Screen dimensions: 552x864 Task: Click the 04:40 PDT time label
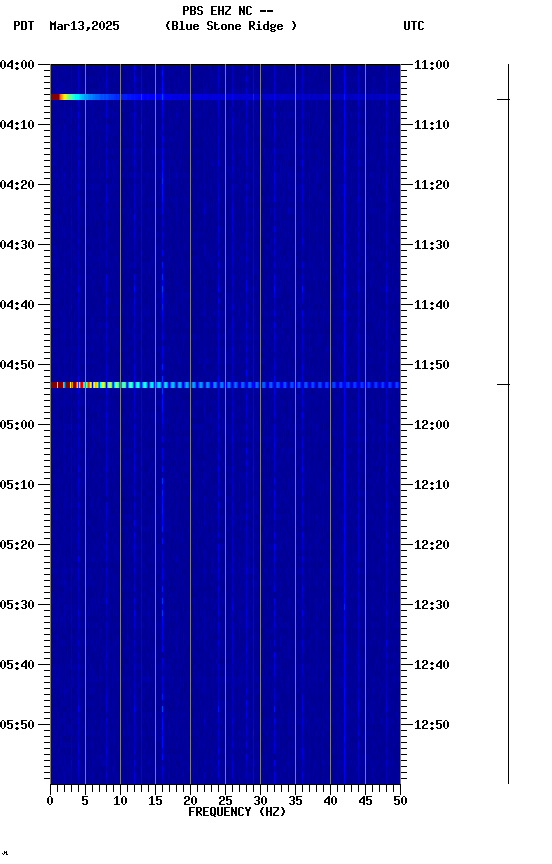tap(17, 305)
